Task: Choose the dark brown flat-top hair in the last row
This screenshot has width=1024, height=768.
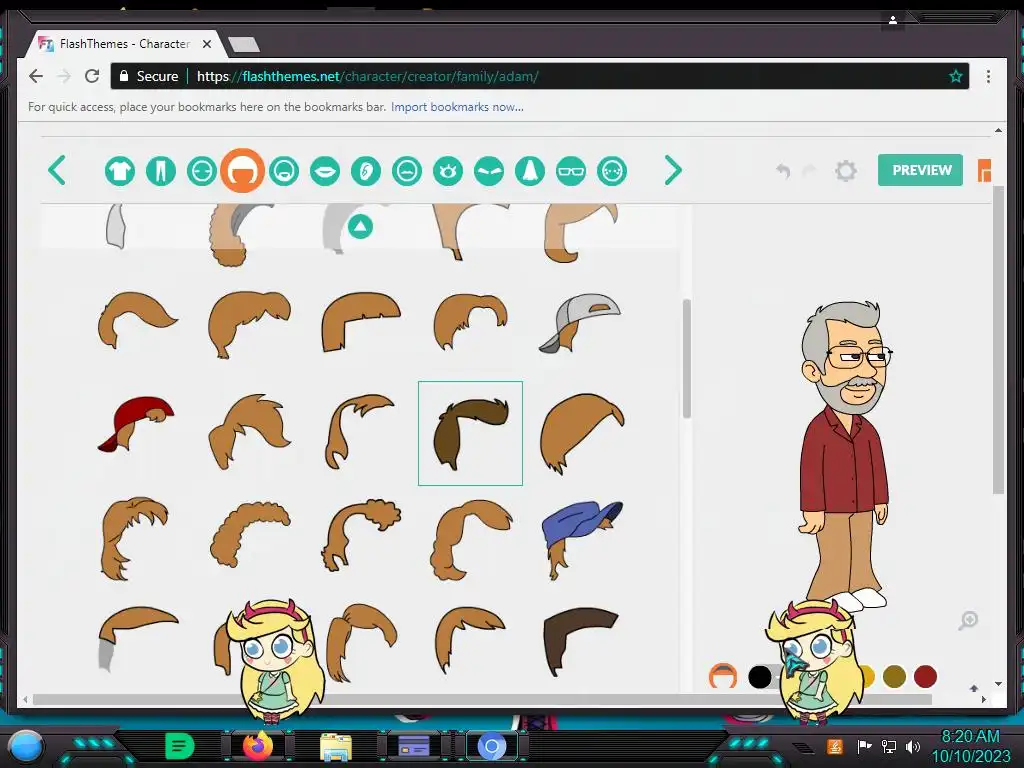Action: [580, 641]
